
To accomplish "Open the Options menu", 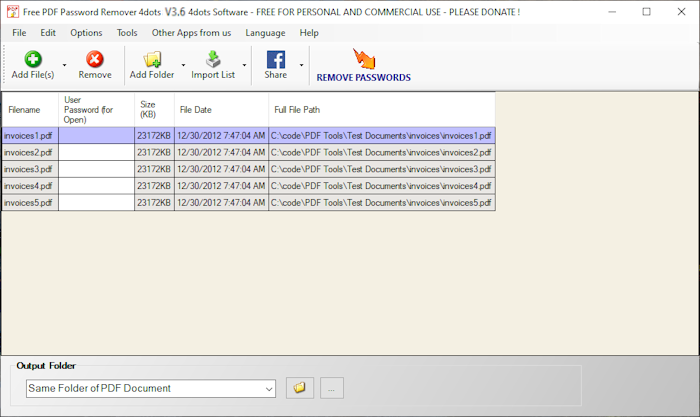I will point(86,33).
